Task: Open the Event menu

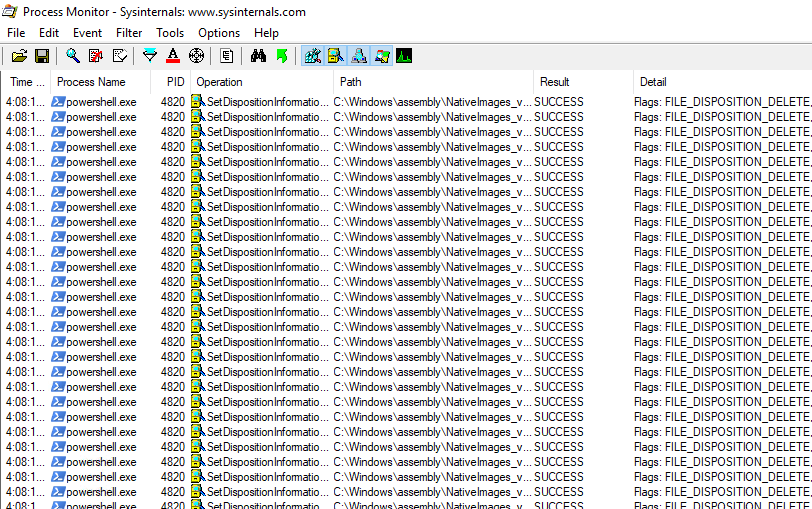Action: point(87,33)
